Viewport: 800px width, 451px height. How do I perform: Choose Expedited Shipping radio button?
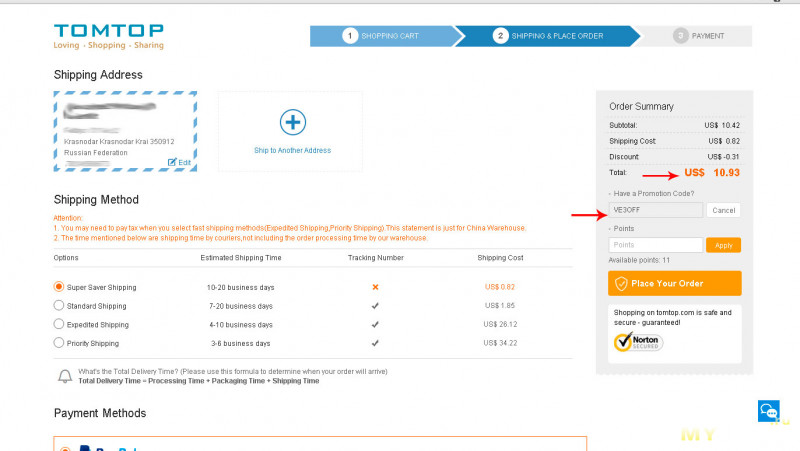point(59,324)
